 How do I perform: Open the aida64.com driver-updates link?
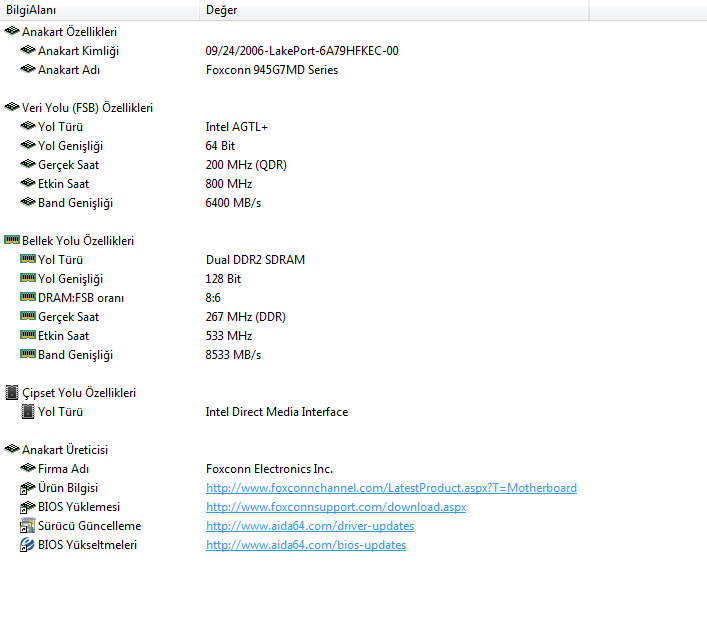coord(310,526)
